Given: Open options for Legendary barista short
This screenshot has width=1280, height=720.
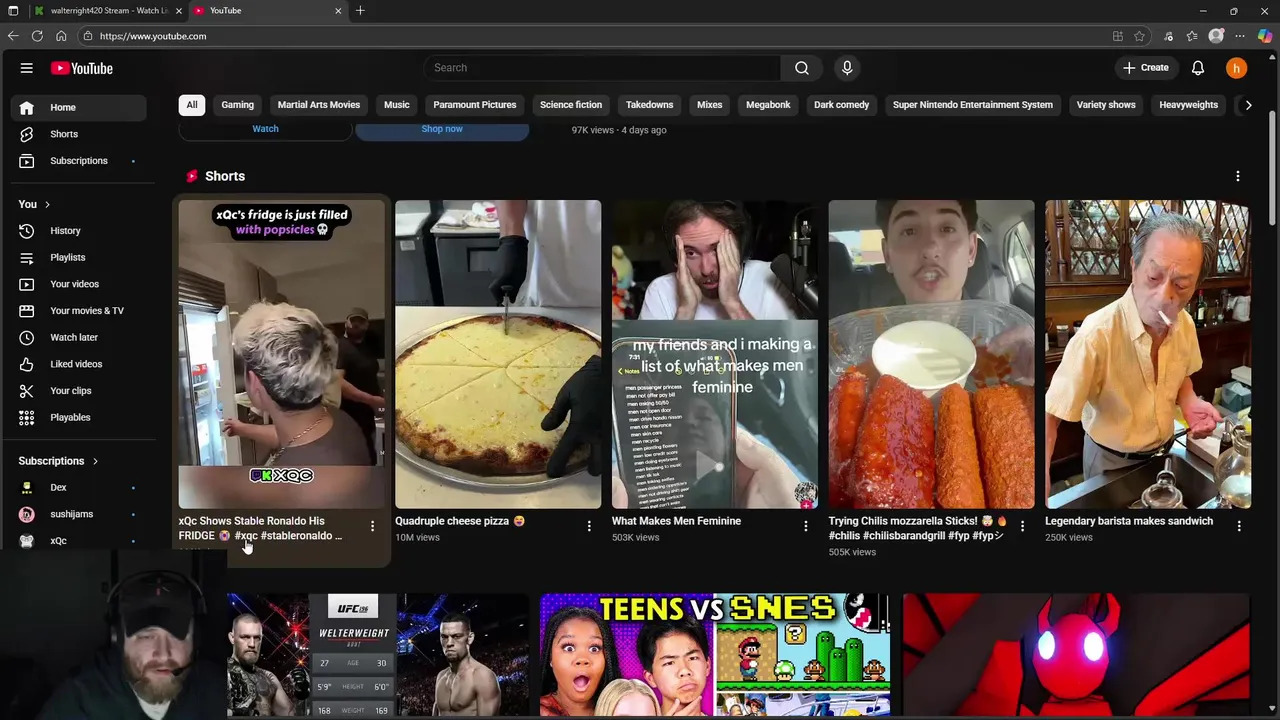Looking at the screenshot, I should tap(1239, 526).
